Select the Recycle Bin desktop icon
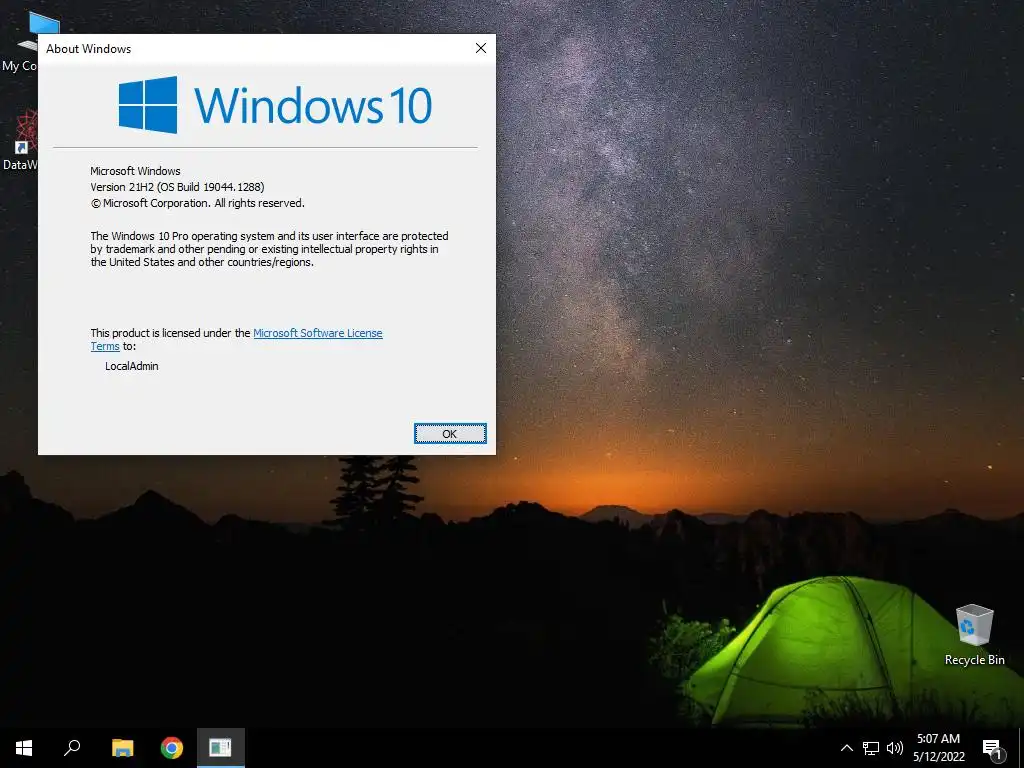This screenshot has width=1024, height=768. pyautogui.click(x=974, y=635)
